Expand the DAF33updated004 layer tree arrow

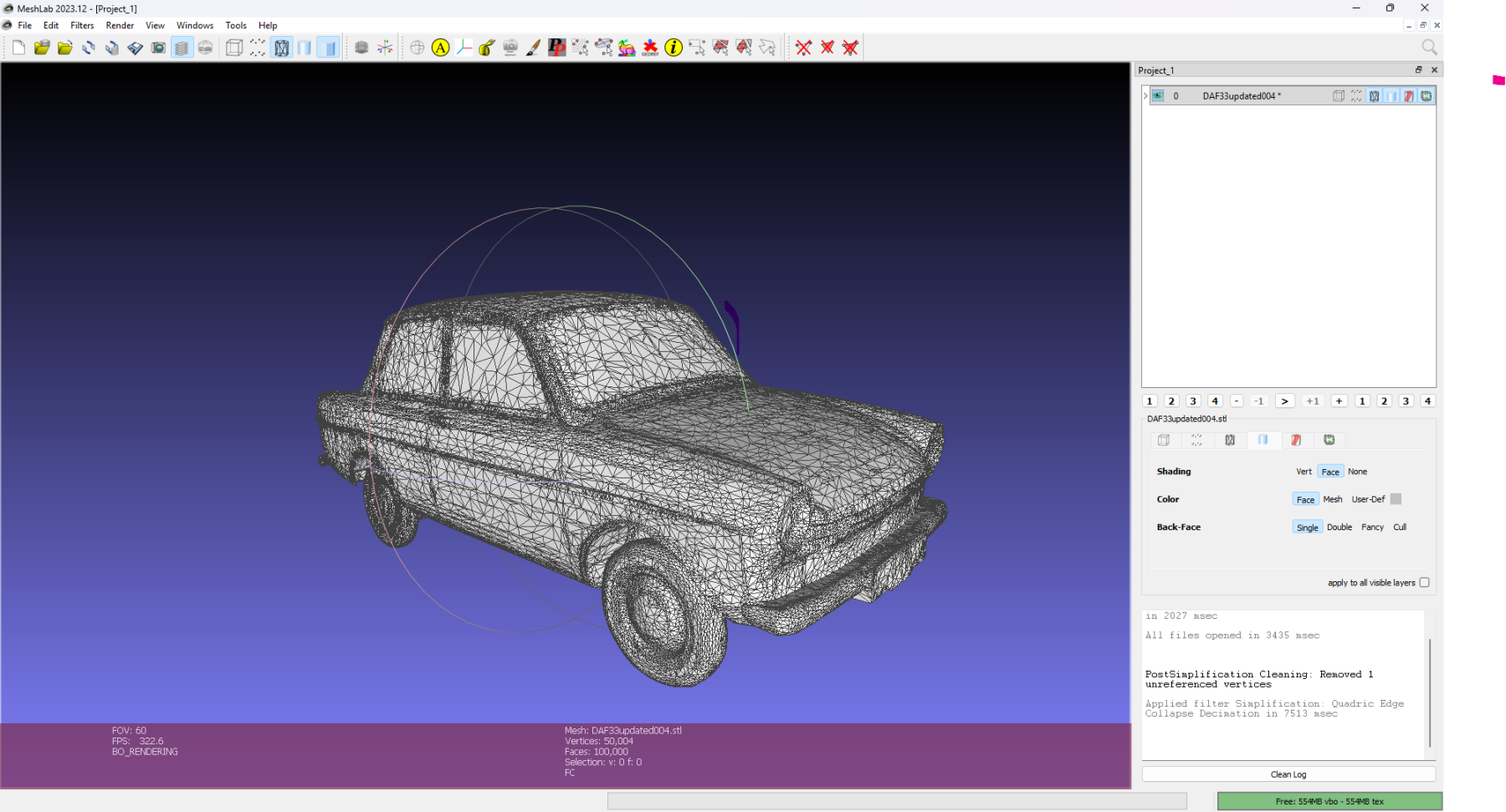pos(1145,96)
